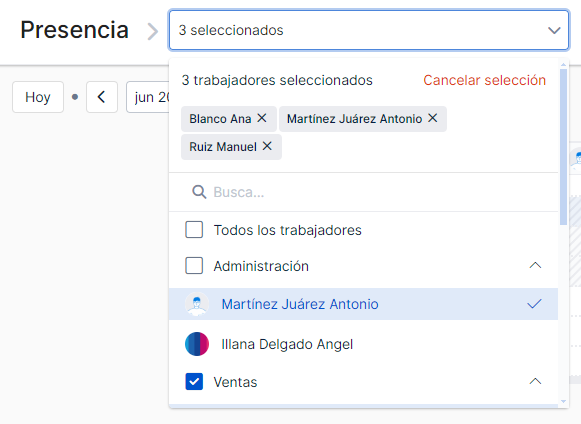581x424 pixels.
Task: Remove Blanco Ana chip with X icon
Action: [262, 118]
